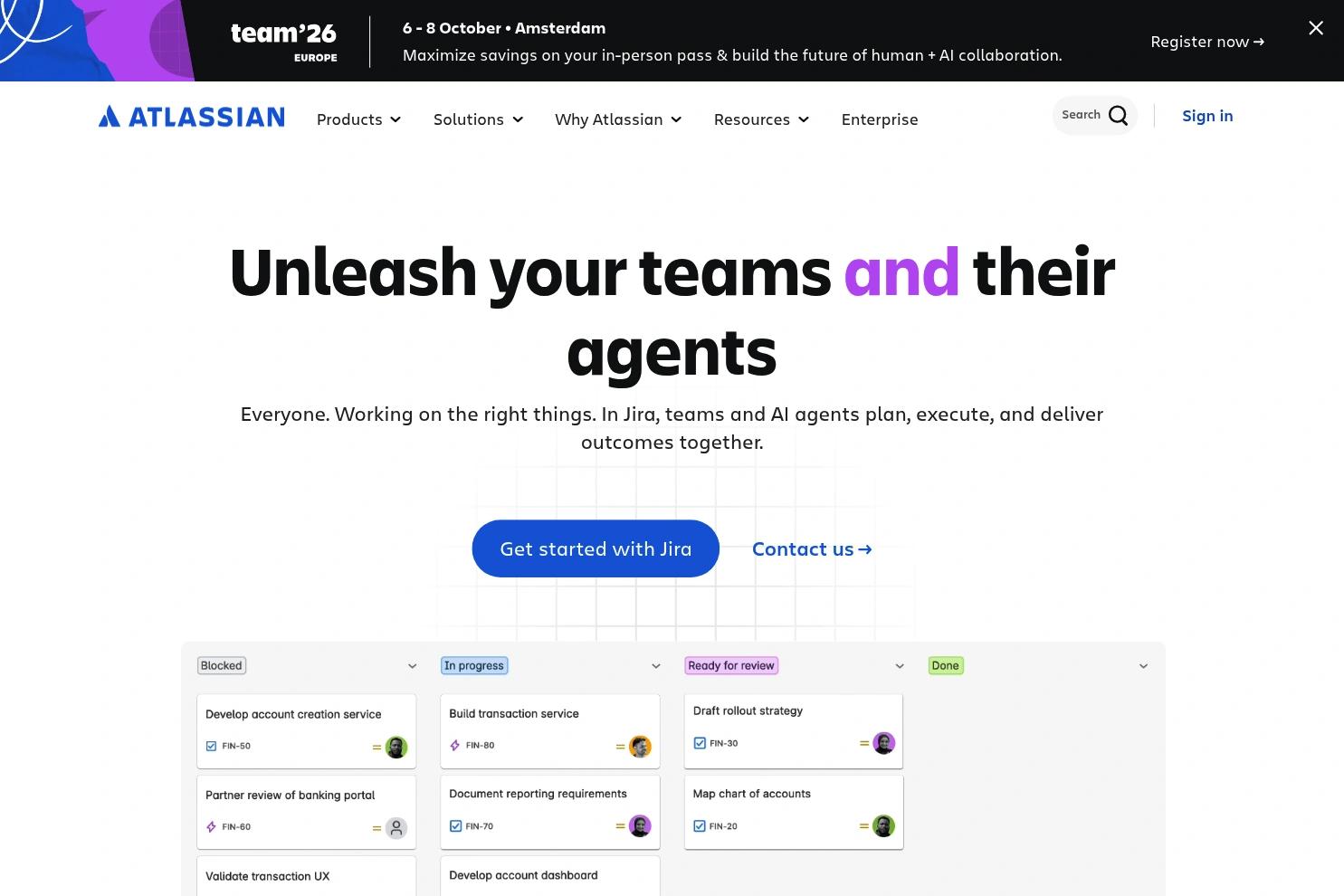Click the priority icon on the FIN-20 card

tap(864, 825)
